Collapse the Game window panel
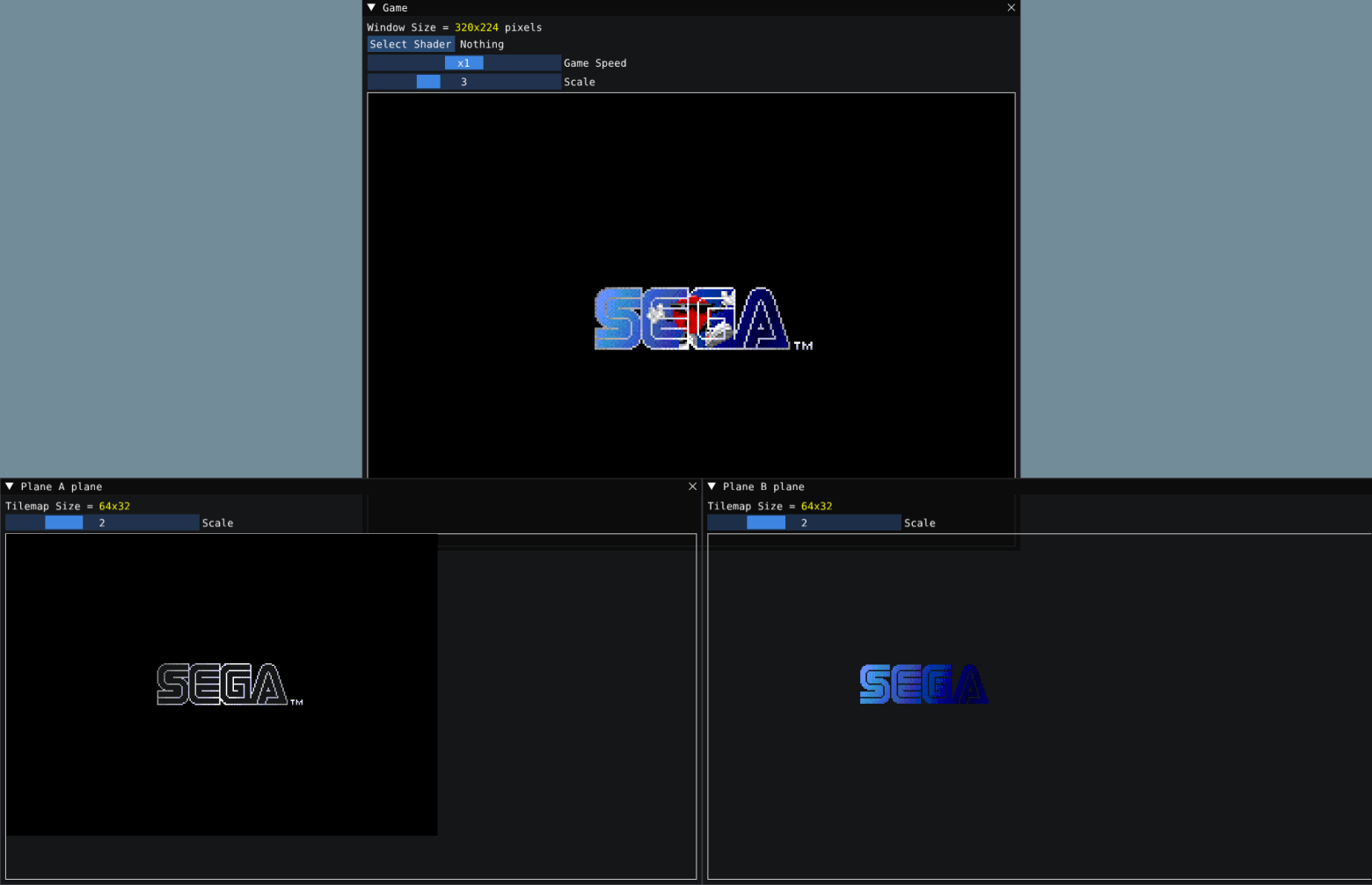1372x885 pixels. [x=370, y=7]
